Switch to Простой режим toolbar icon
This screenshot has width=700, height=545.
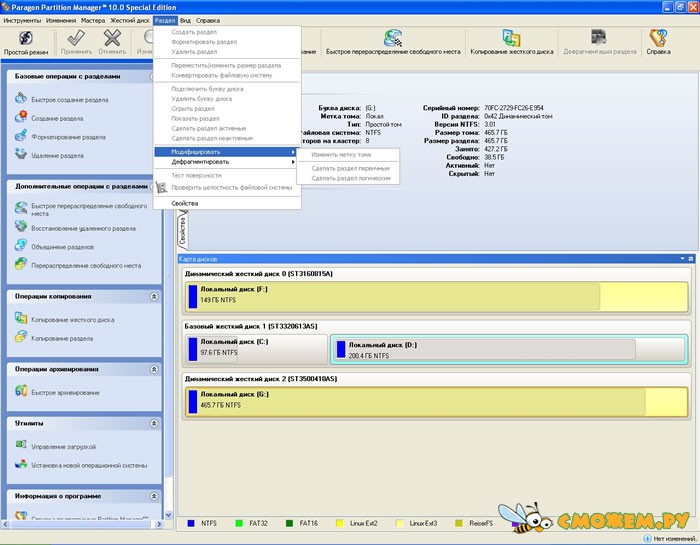point(25,38)
